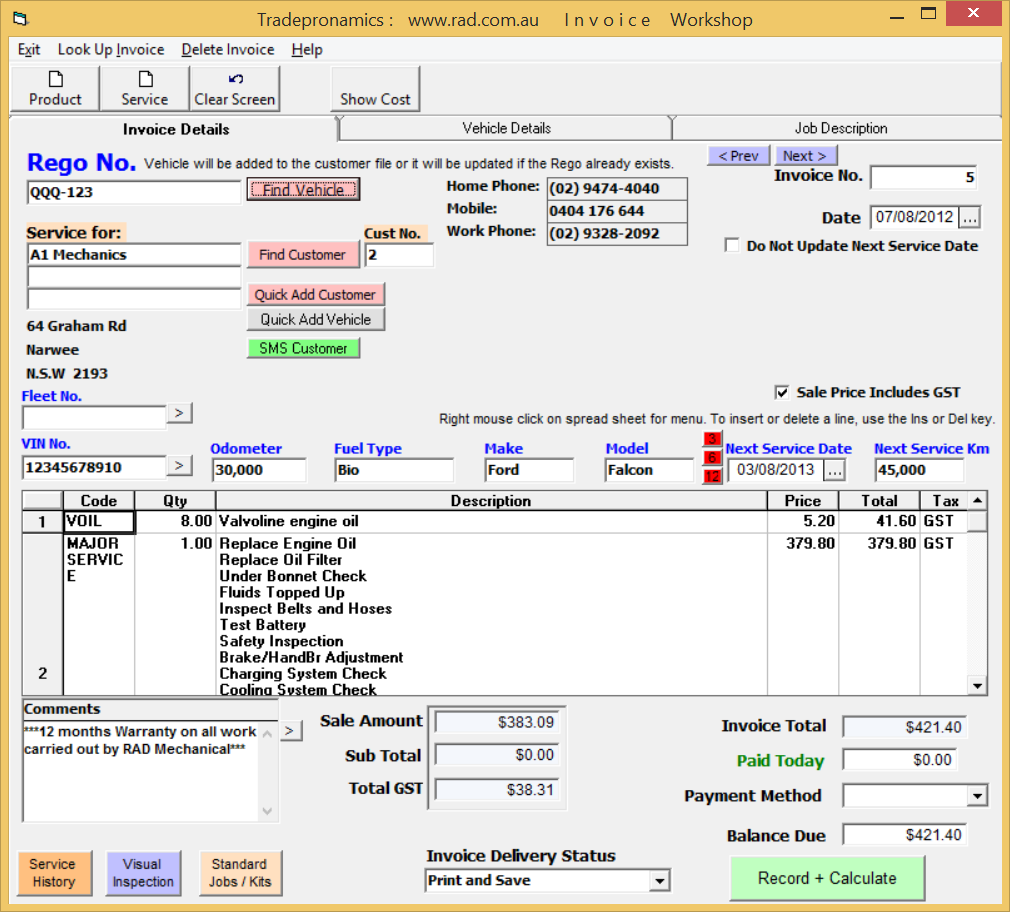Viewport: 1010px width, 912px height.
Task: Open the invoice Date picker ellipsis button
Action: (x=970, y=217)
